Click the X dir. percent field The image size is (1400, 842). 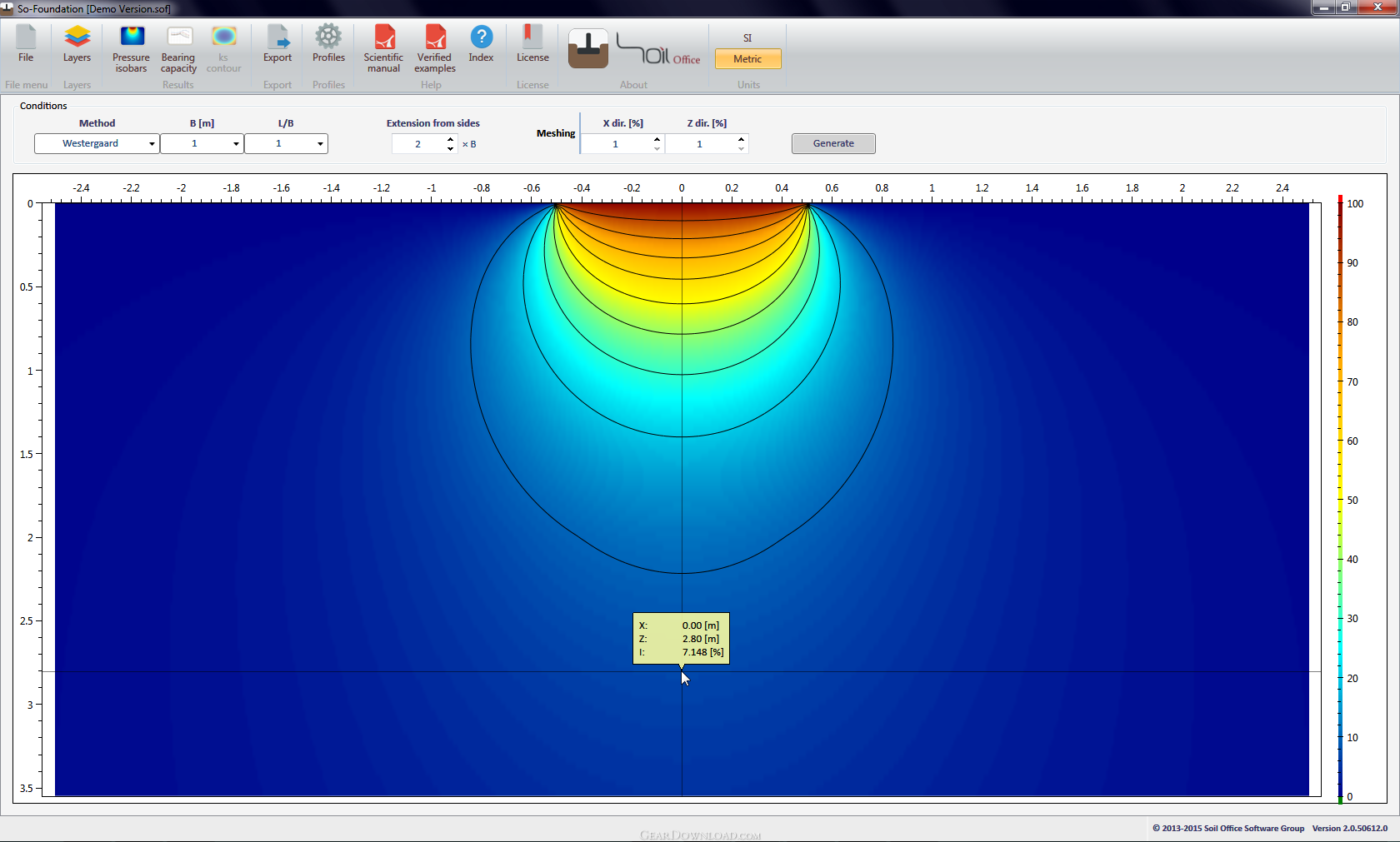pos(617,144)
